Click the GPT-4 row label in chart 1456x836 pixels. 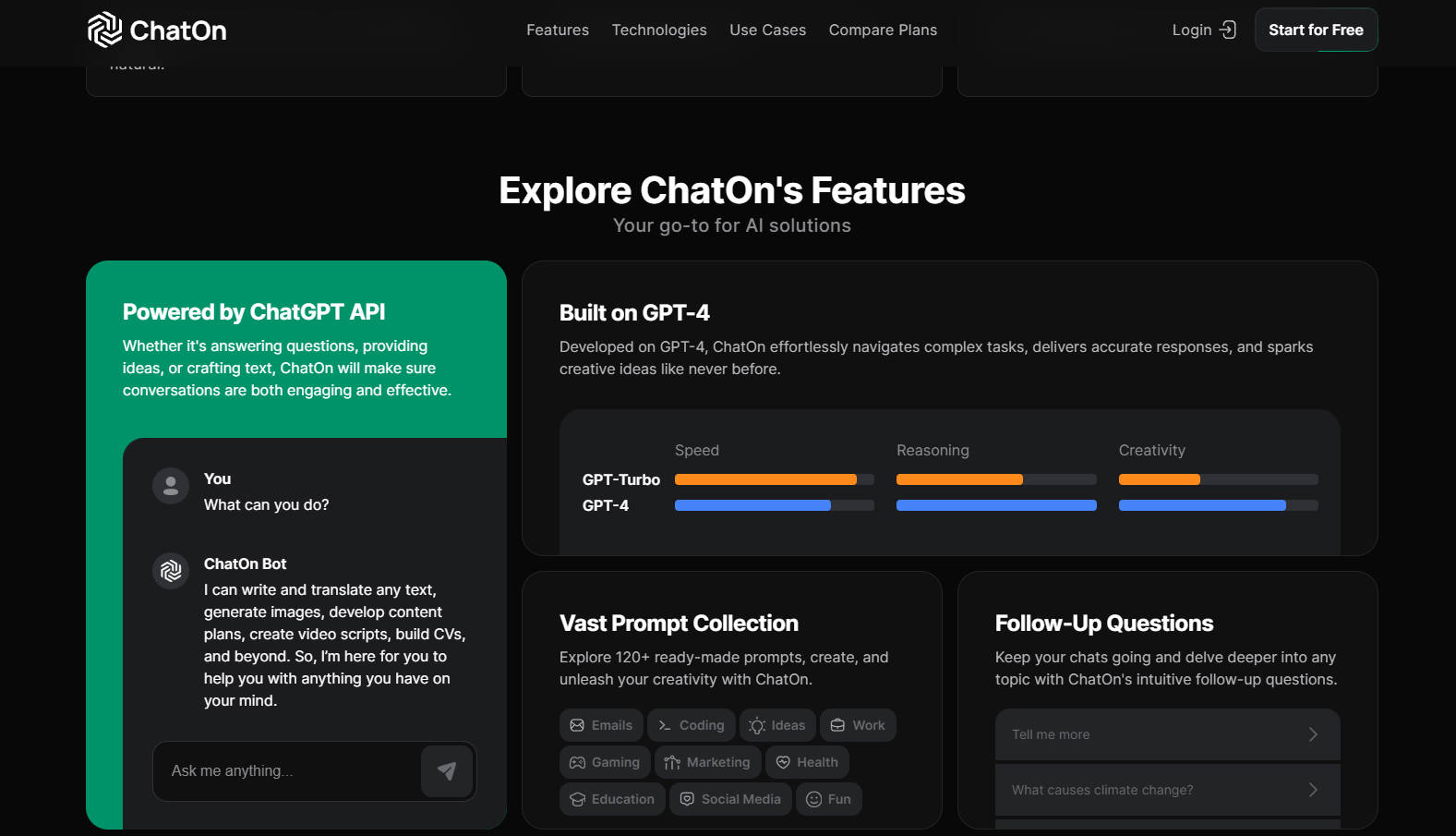(x=606, y=505)
